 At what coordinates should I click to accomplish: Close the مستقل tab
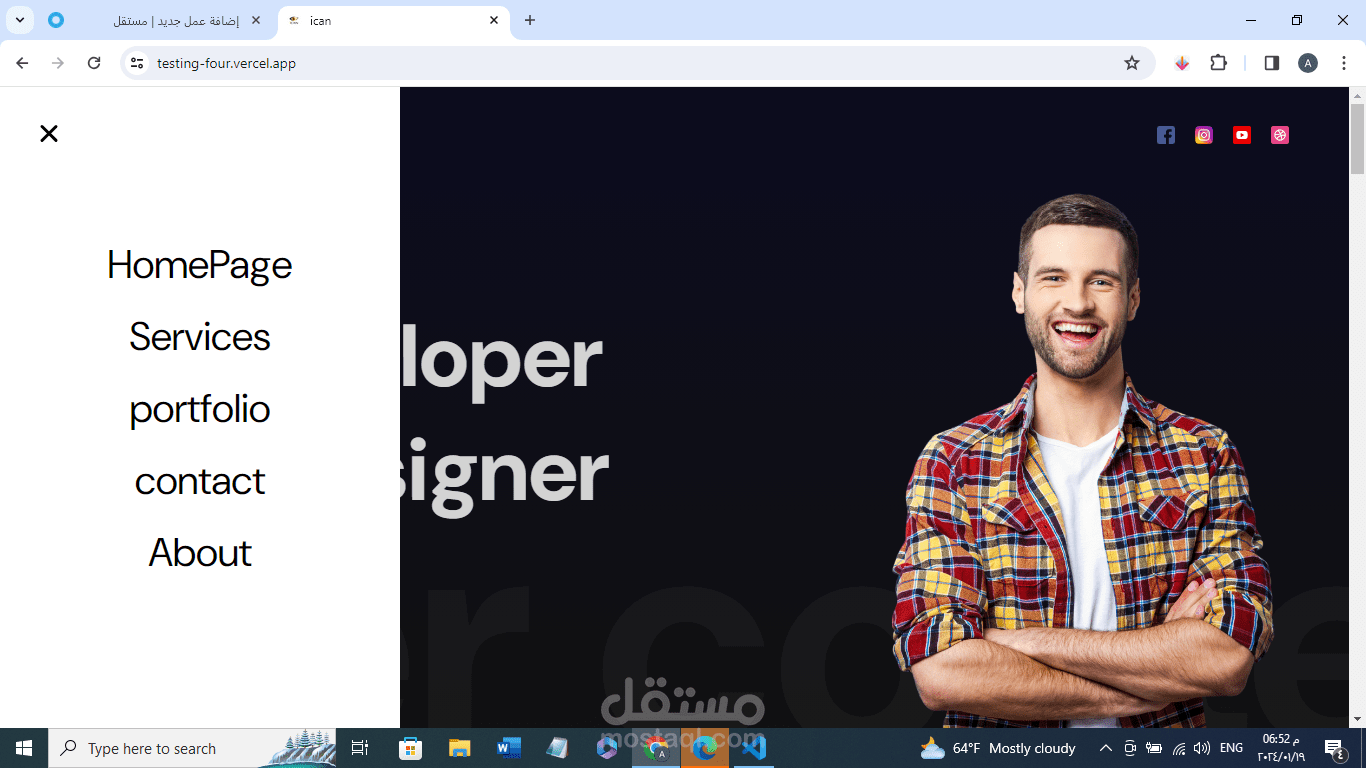(x=256, y=20)
